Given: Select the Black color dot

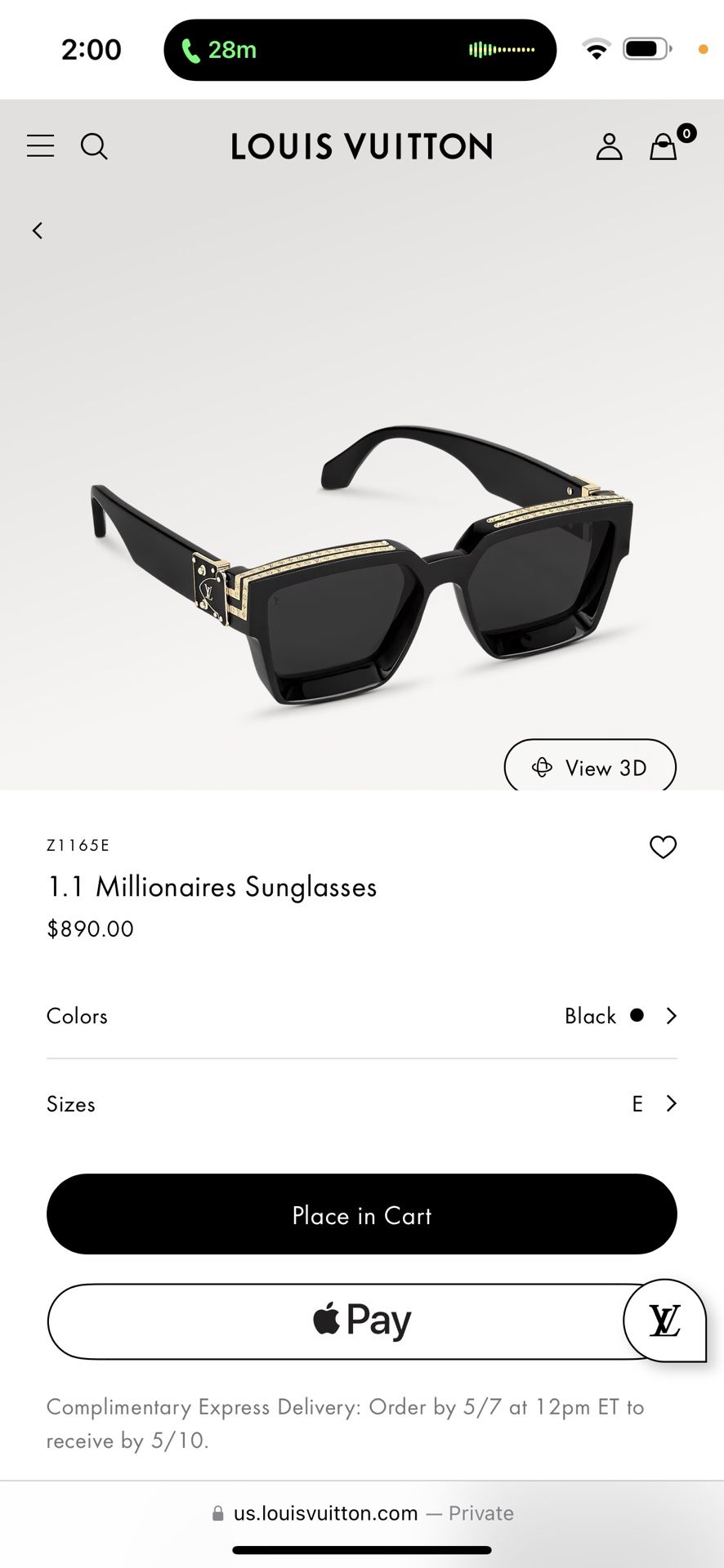Looking at the screenshot, I should pos(637,1016).
